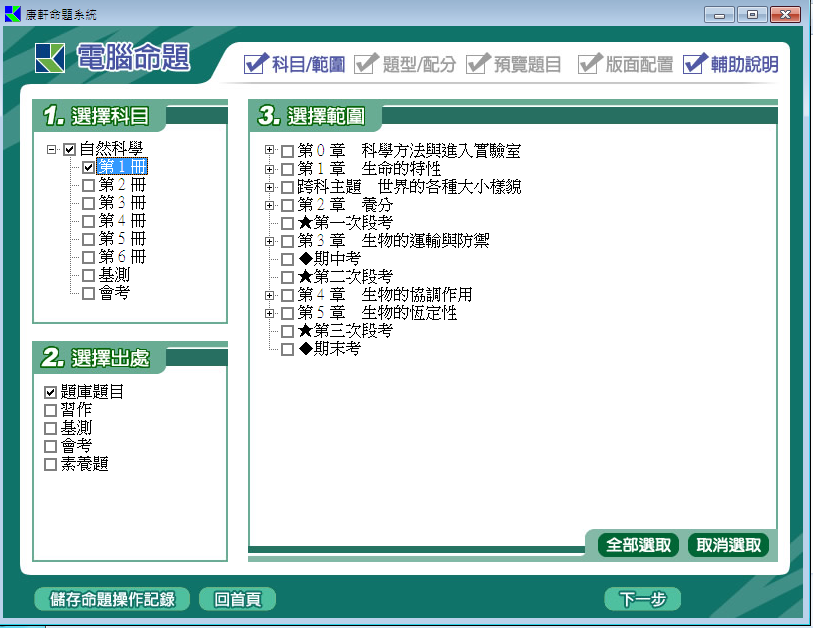The height and width of the screenshot is (628, 813).
Task: Select the 第 1 冊 tree label
Action: [122, 166]
